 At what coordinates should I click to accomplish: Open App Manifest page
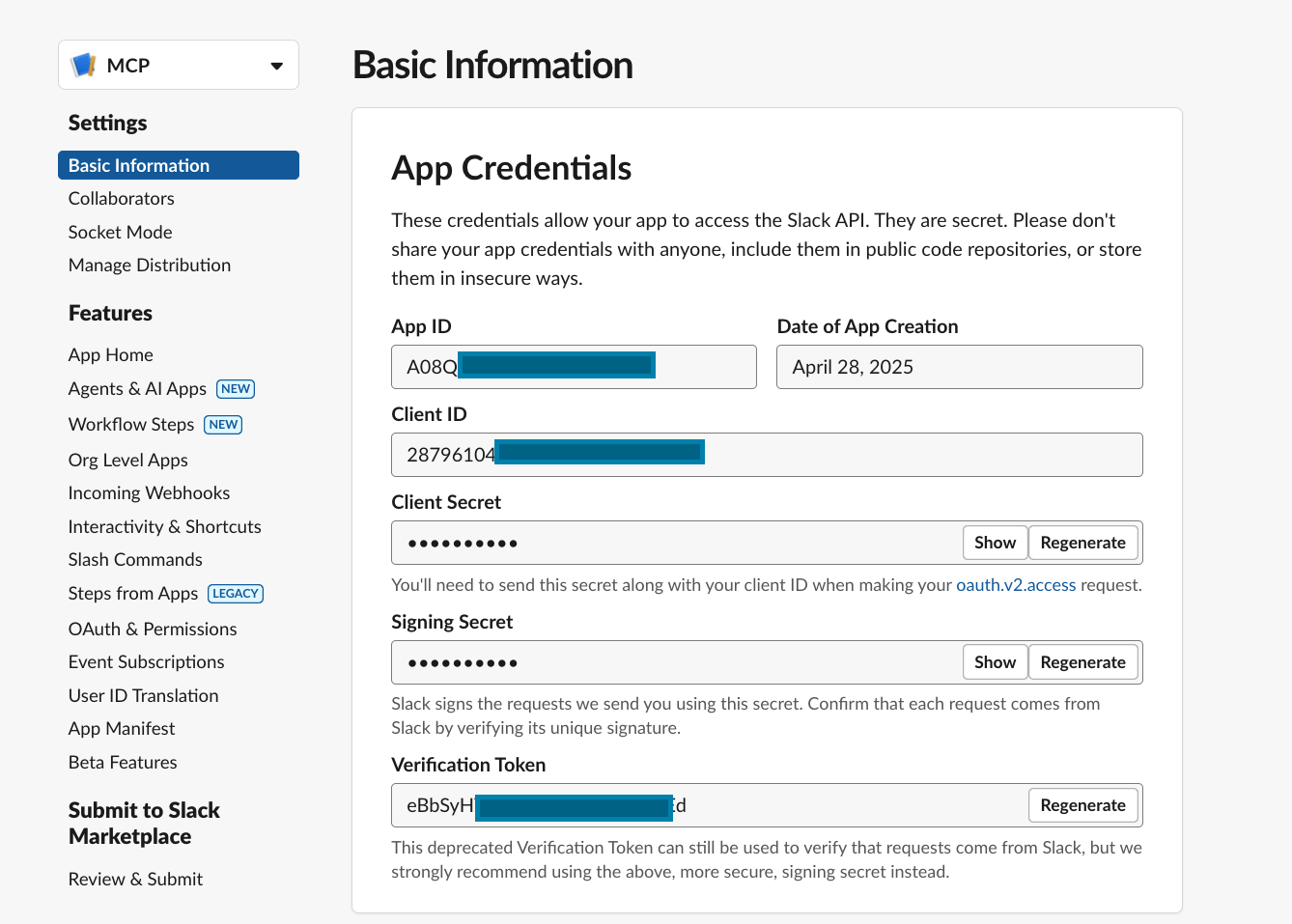pos(122,728)
